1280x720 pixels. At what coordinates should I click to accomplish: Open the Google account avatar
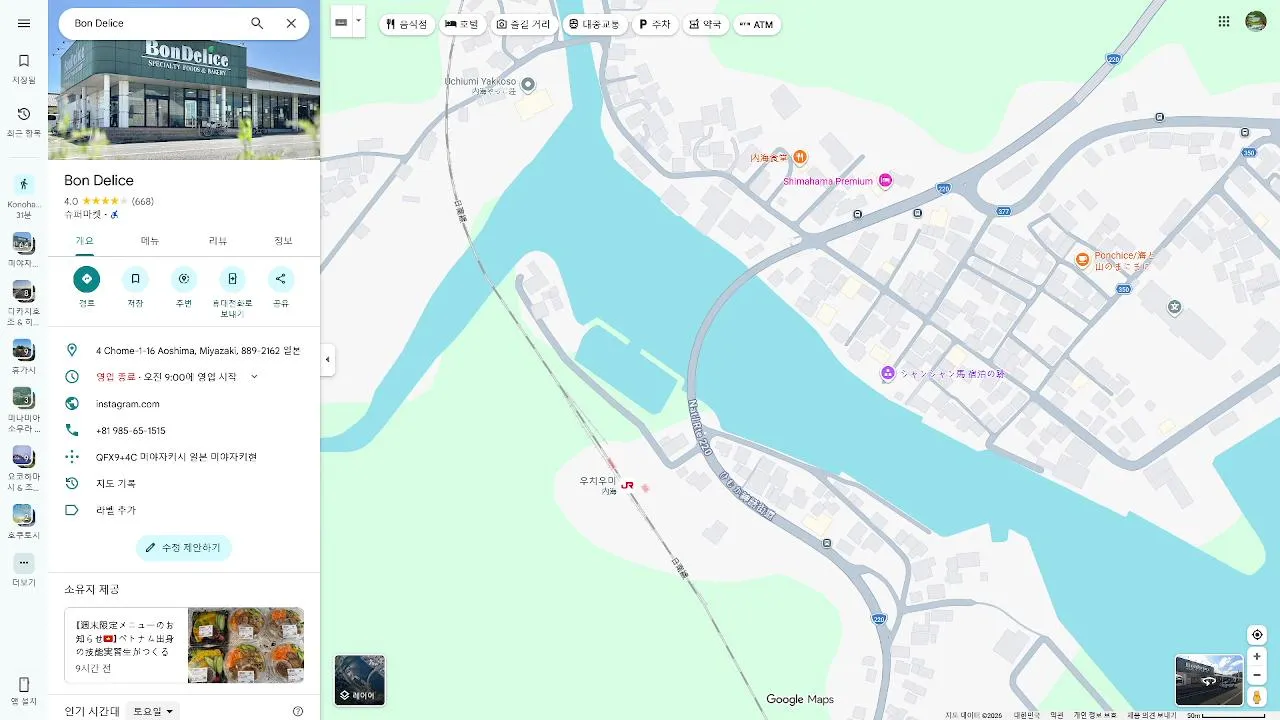(1256, 21)
